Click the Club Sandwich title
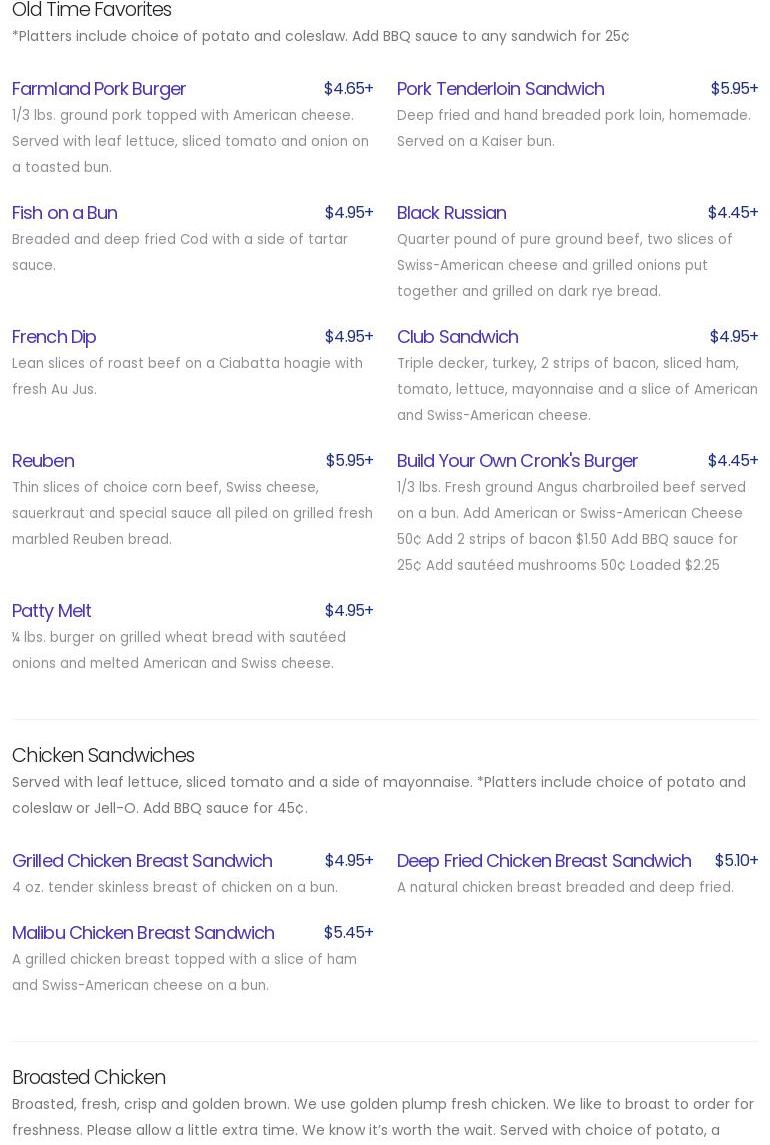Screen dimensions: 770x1145 (457, 337)
